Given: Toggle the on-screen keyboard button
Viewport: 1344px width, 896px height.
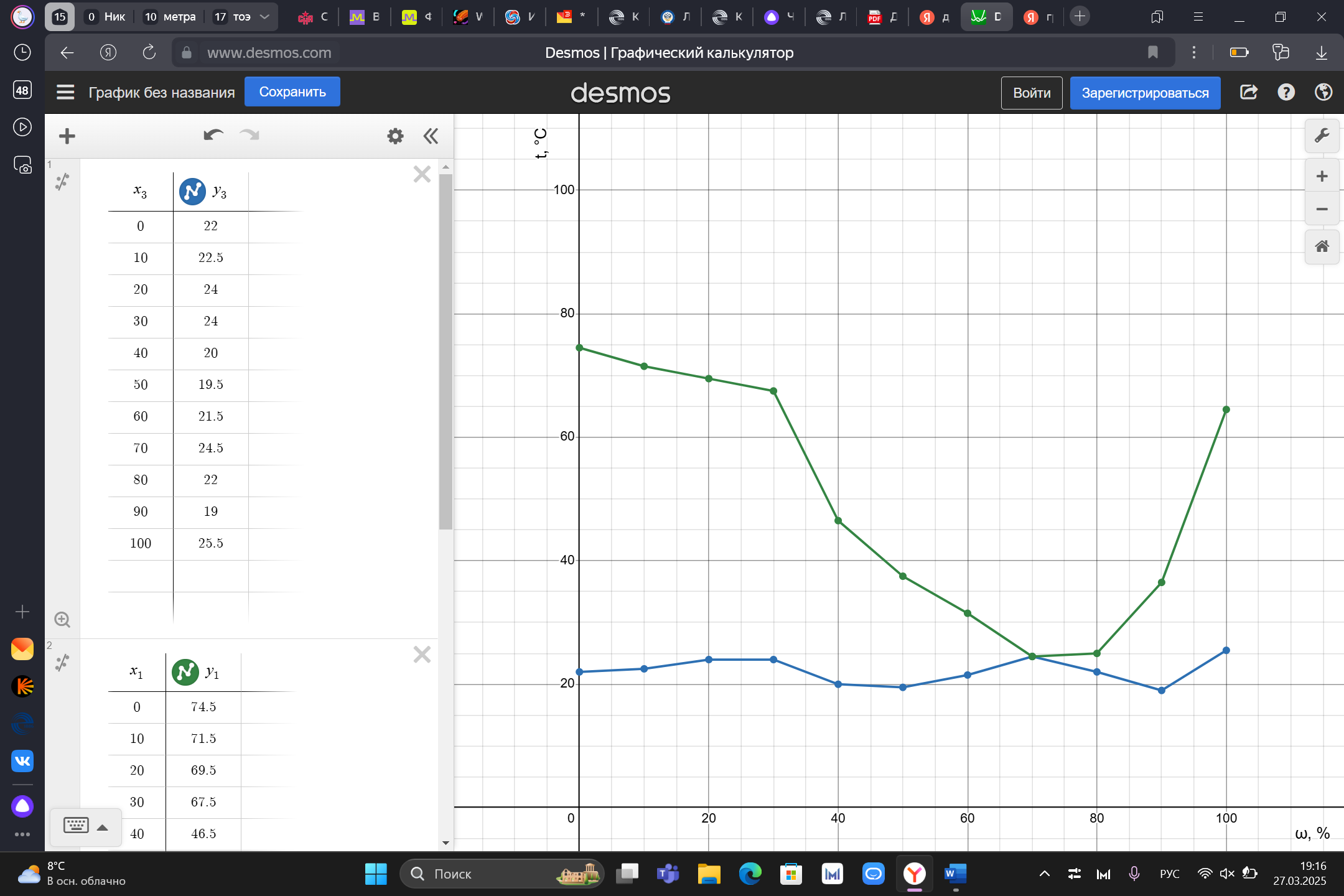Looking at the screenshot, I should pos(76,826).
